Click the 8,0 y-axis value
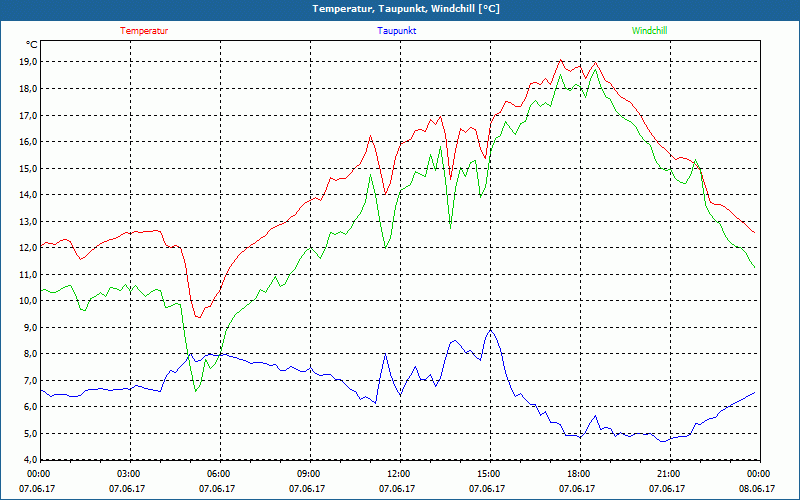The height and width of the screenshot is (500, 800). 31,354
